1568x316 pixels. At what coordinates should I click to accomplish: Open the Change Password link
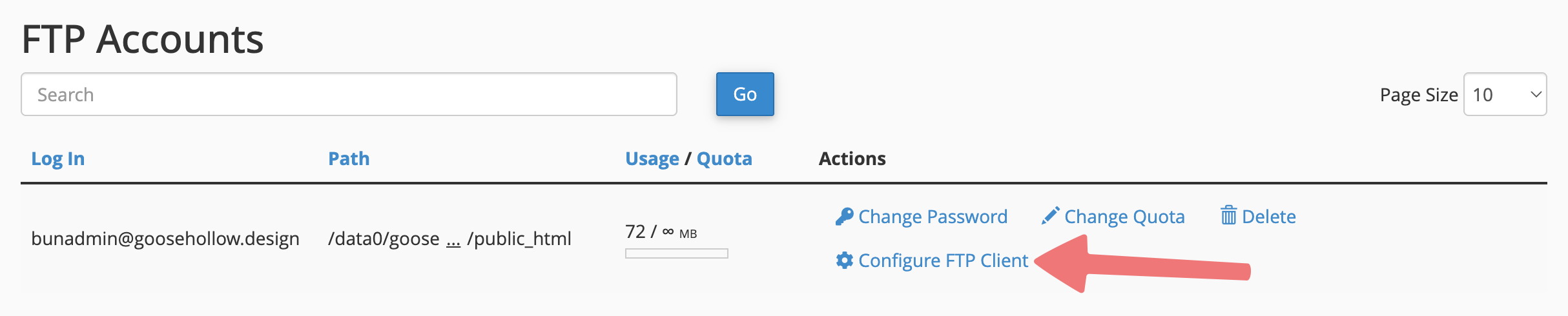(933, 217)
